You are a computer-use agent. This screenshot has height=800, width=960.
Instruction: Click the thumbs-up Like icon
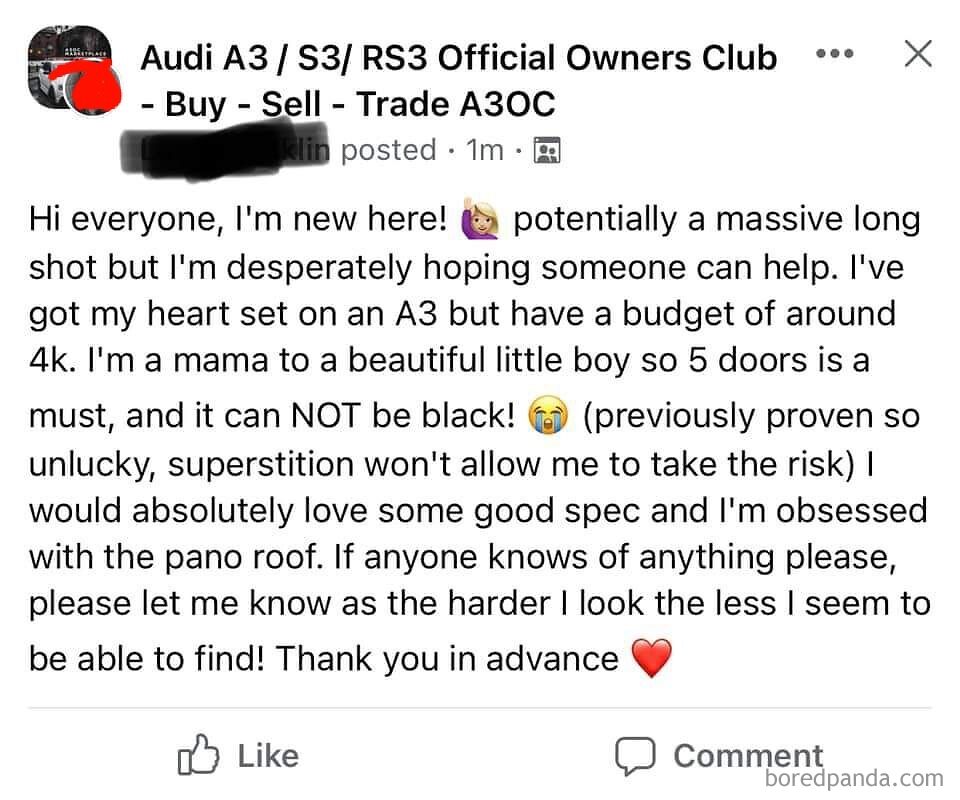pos(198,755)
